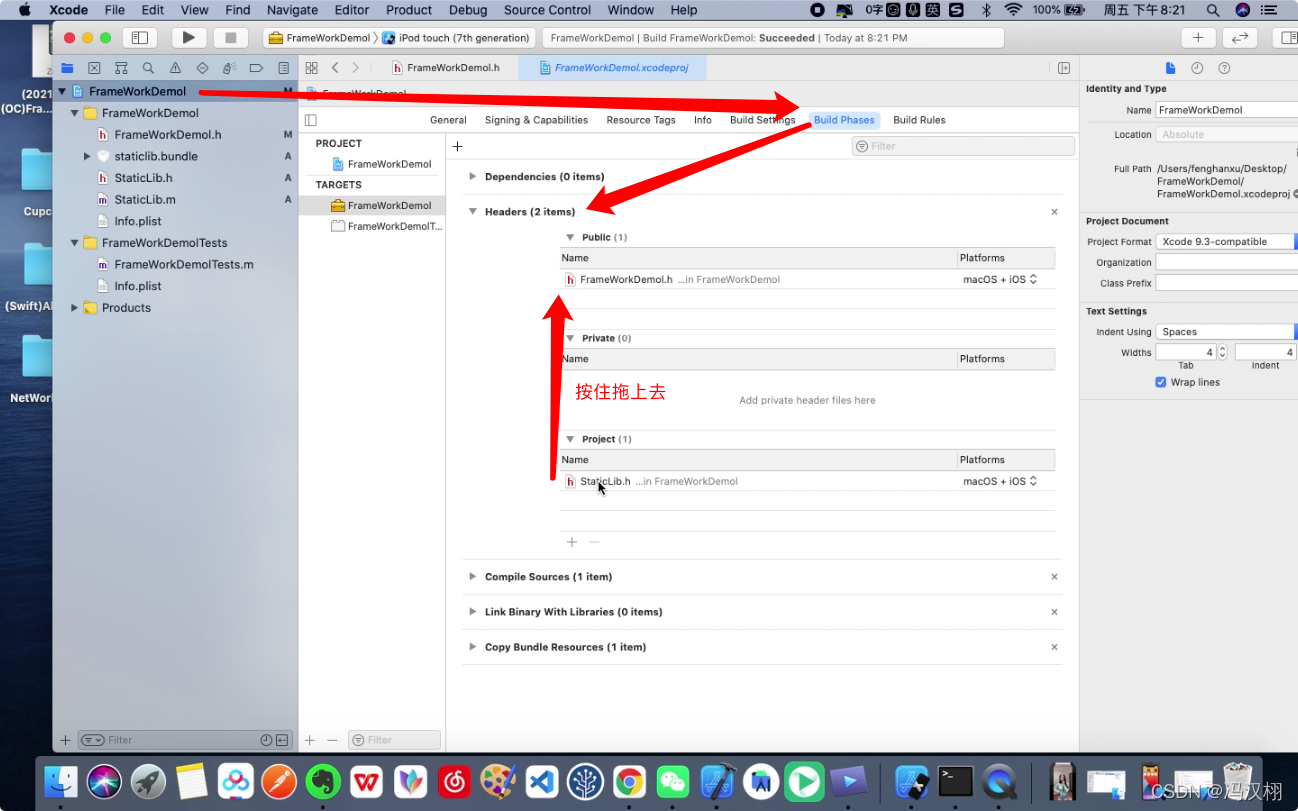1298x811 pixels.
Task: Add a header with bottom plus button
Action: (x=572, y=542)
